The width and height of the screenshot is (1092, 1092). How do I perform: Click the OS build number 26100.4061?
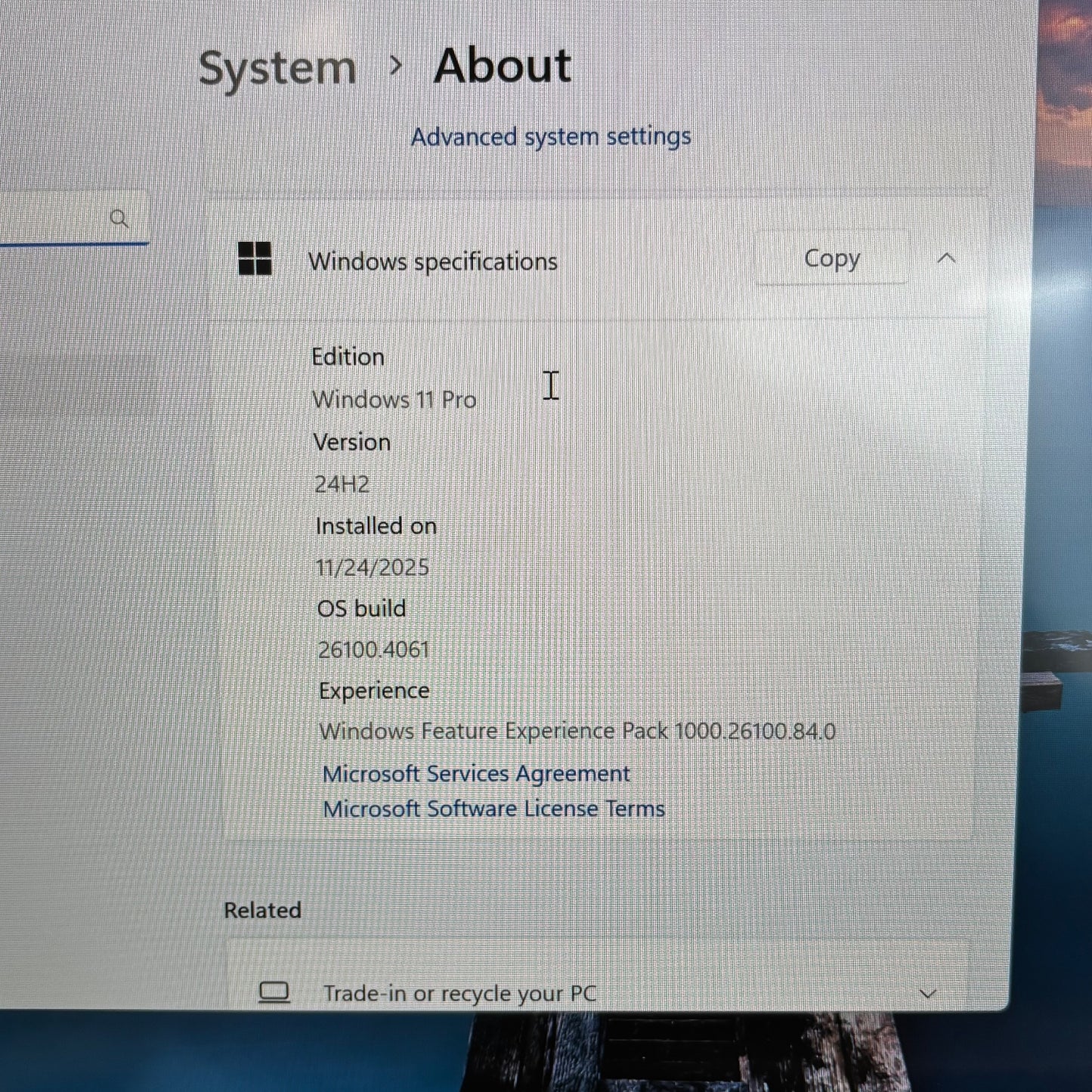pos(373,649)
